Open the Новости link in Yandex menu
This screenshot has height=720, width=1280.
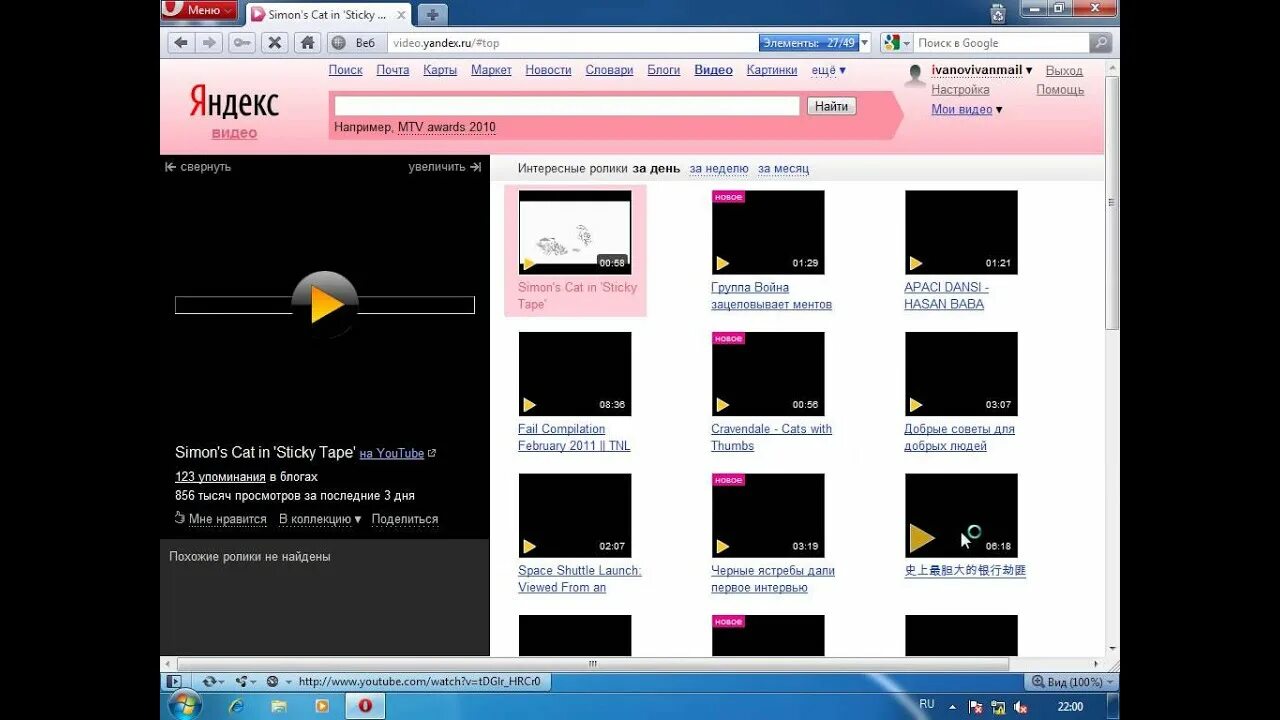(x=548, y=70)
